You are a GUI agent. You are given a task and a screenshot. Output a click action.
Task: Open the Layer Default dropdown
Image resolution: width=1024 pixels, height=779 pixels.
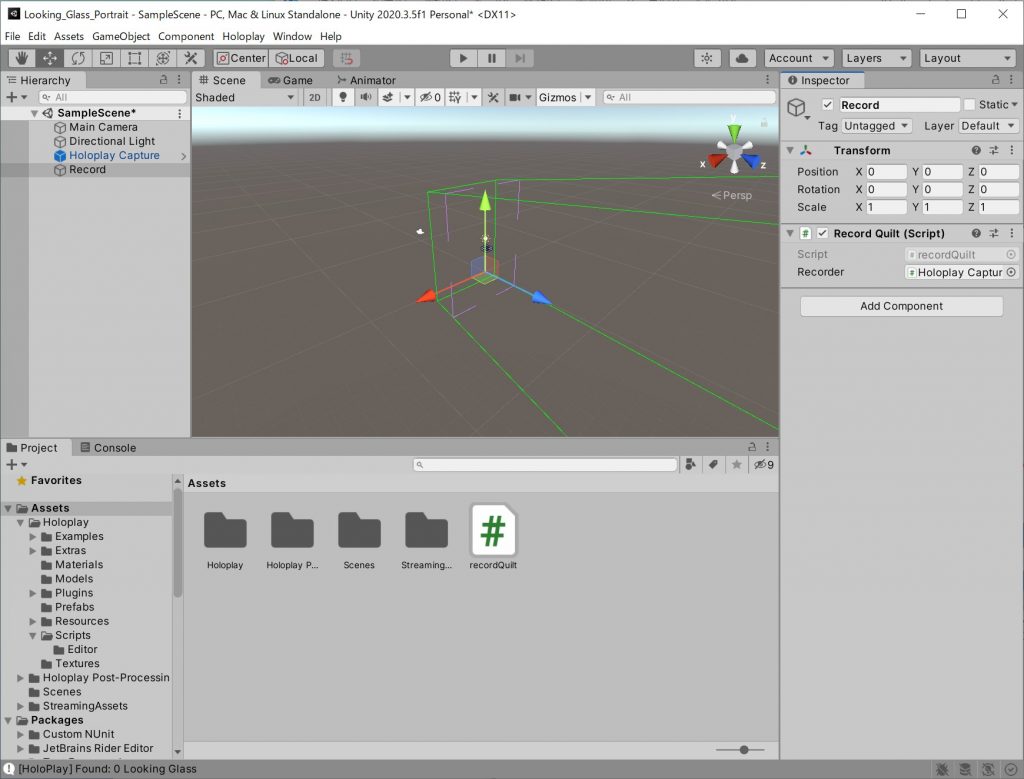coord(987,125)
